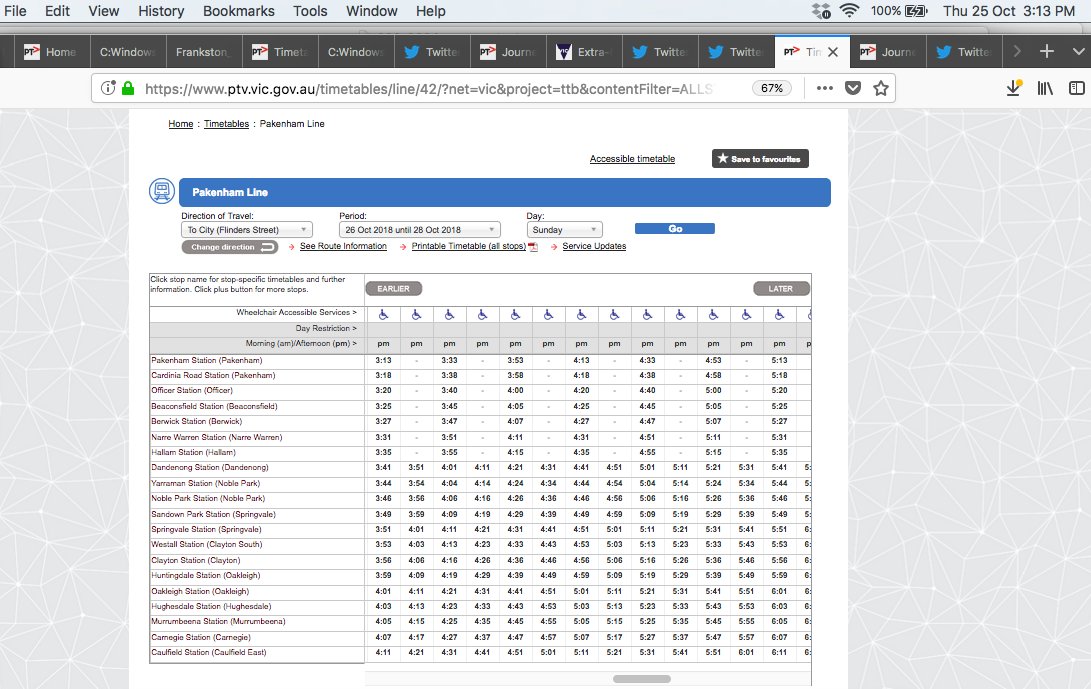
Task: Open Printable Timetable (all stops) link
Action: click(x=468, y=246)
